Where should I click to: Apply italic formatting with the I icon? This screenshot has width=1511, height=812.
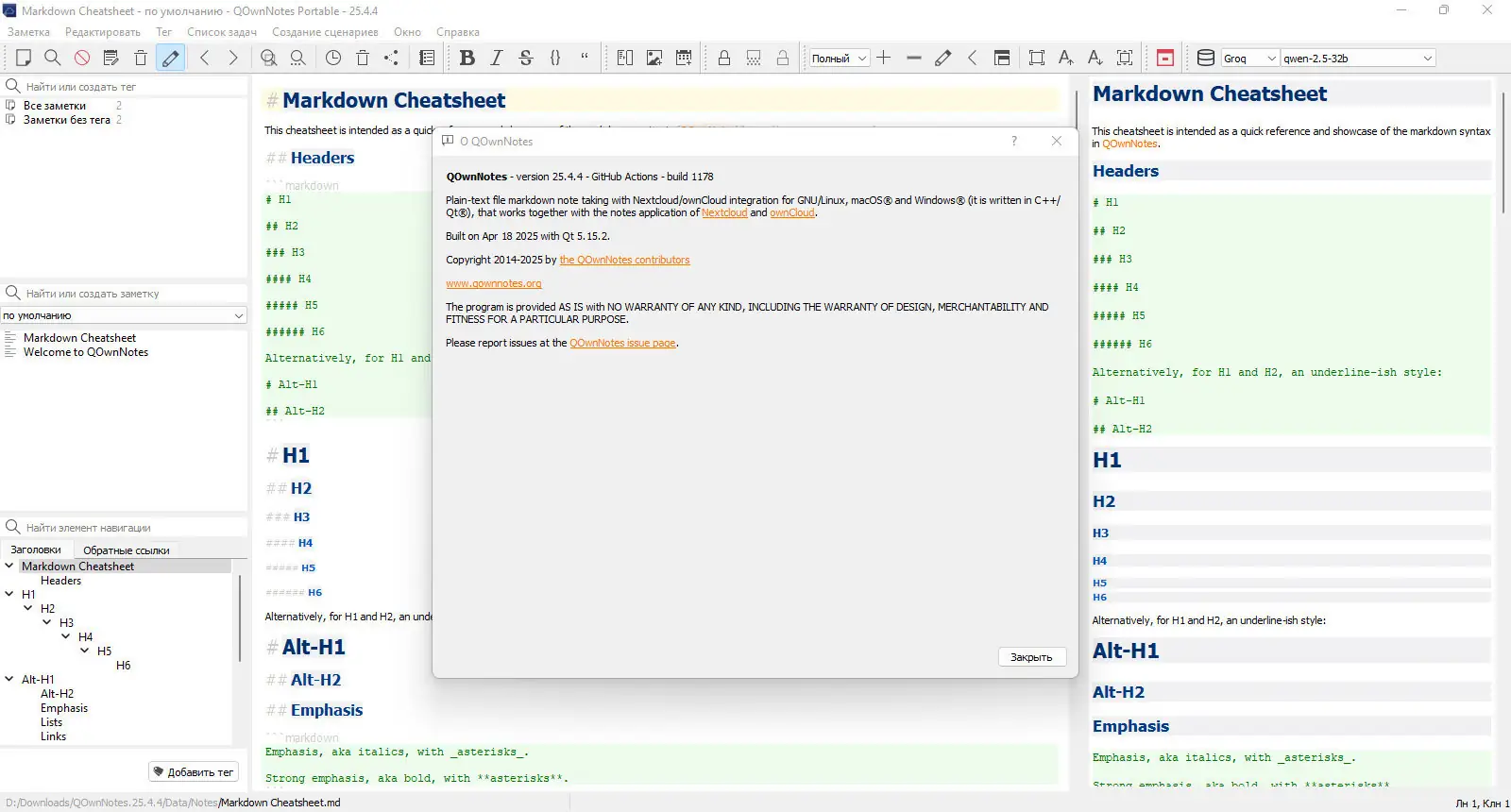(x=497, y=58)
